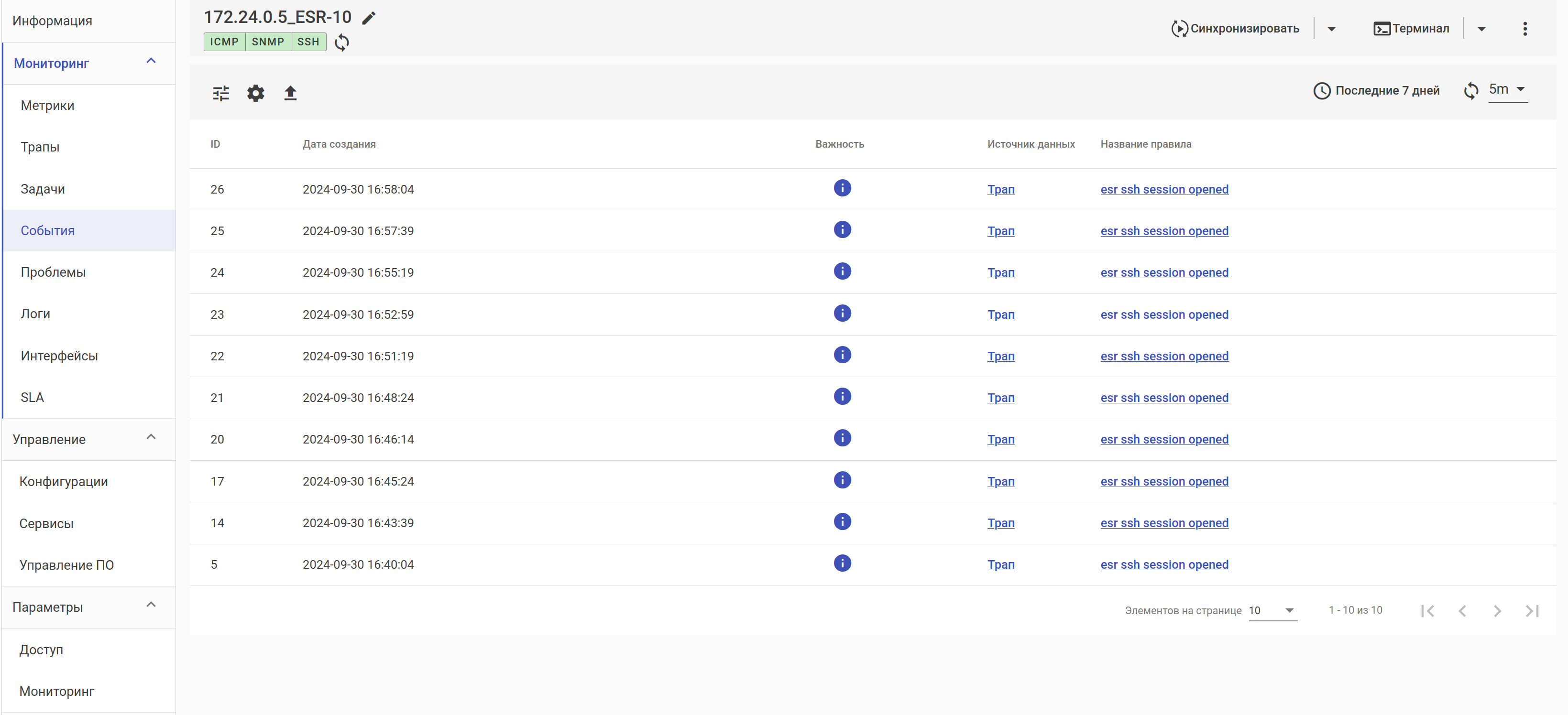
Task: Open the filter sliders icon
Action: coord(221,93)
